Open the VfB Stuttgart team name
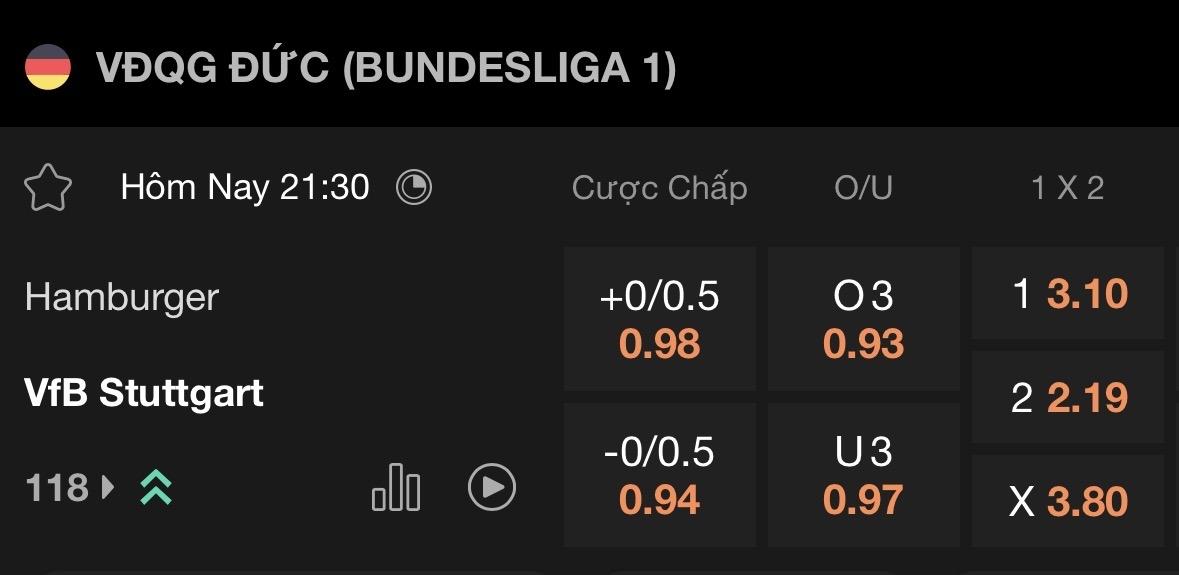 click(x=144, y=392)
